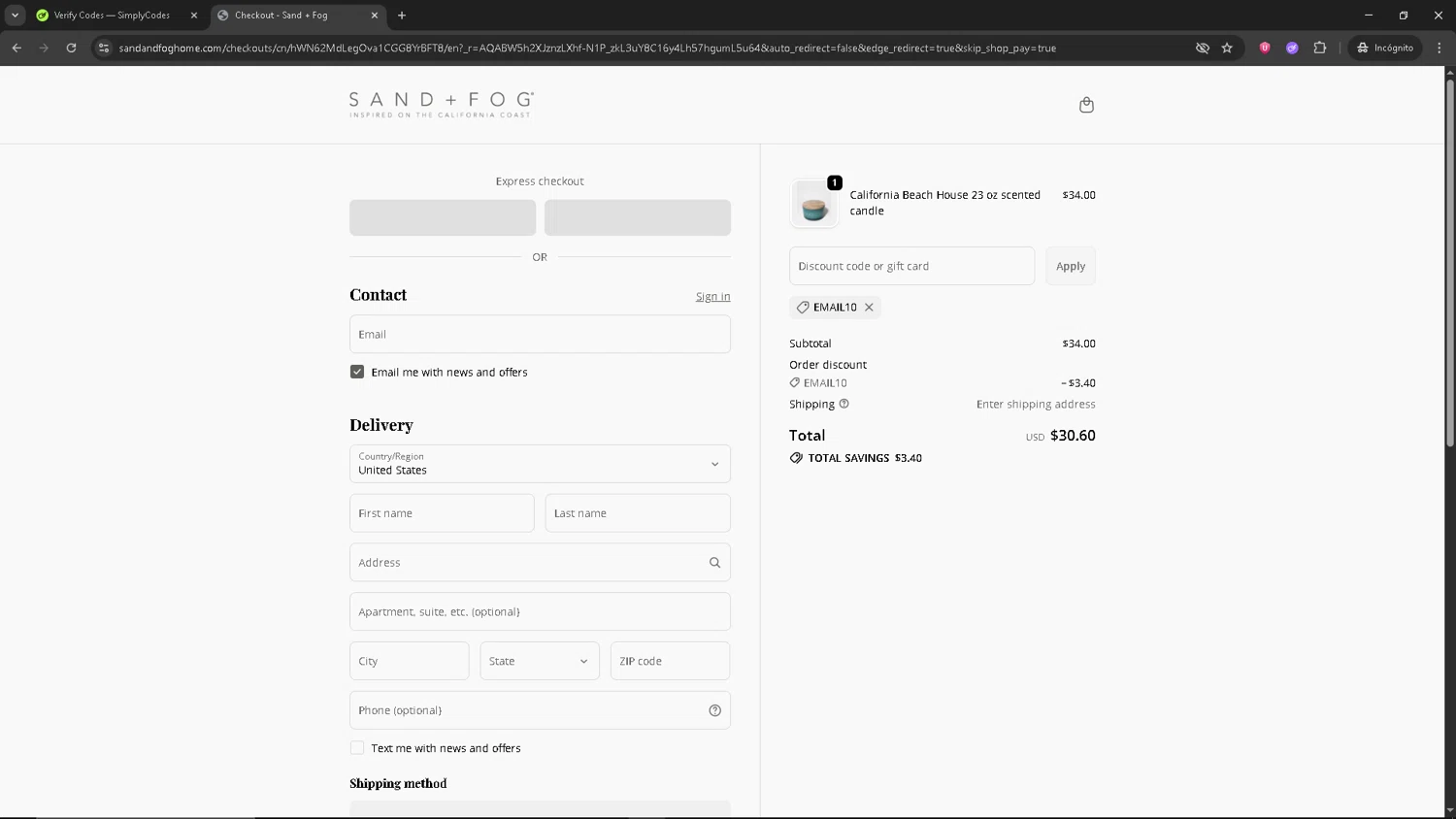Go forward using the browser forward arrow

pos(44,48)
